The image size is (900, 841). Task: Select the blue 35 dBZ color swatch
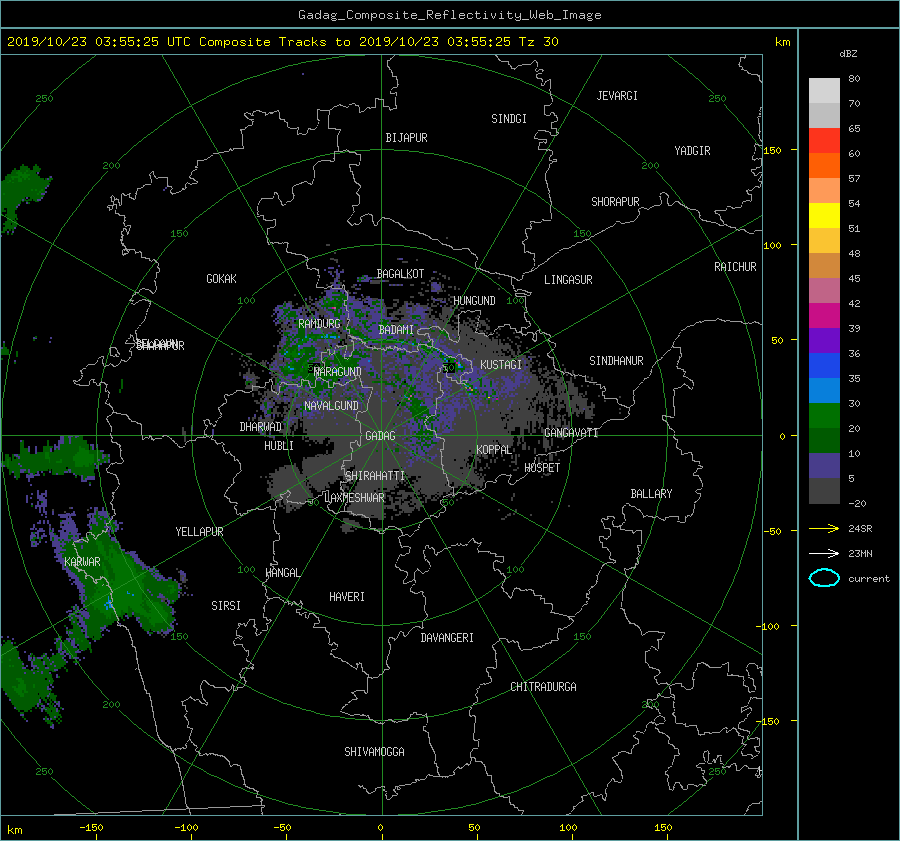click(824, 366)
